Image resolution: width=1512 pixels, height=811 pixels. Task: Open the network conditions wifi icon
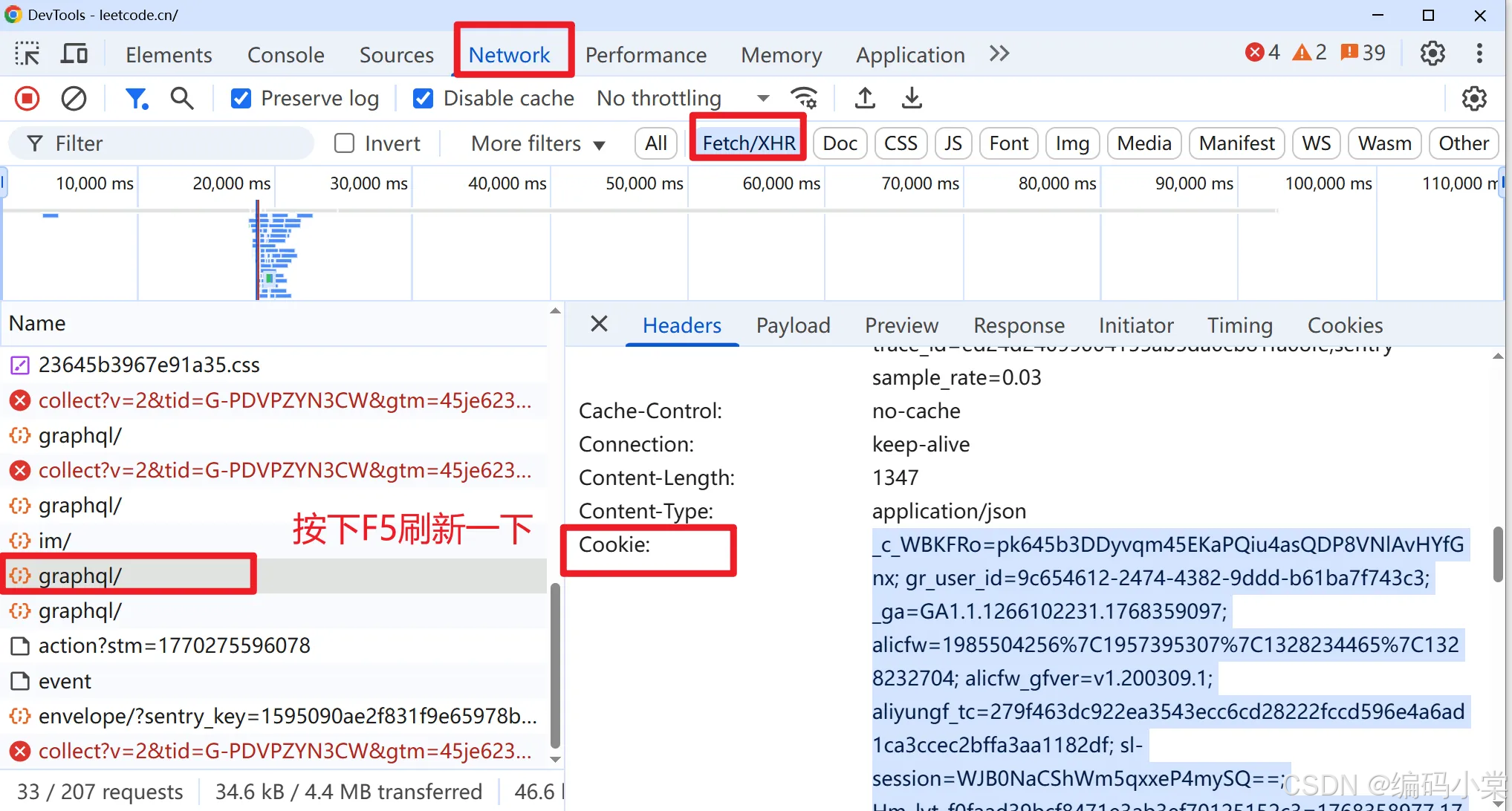tap(805, 98)
